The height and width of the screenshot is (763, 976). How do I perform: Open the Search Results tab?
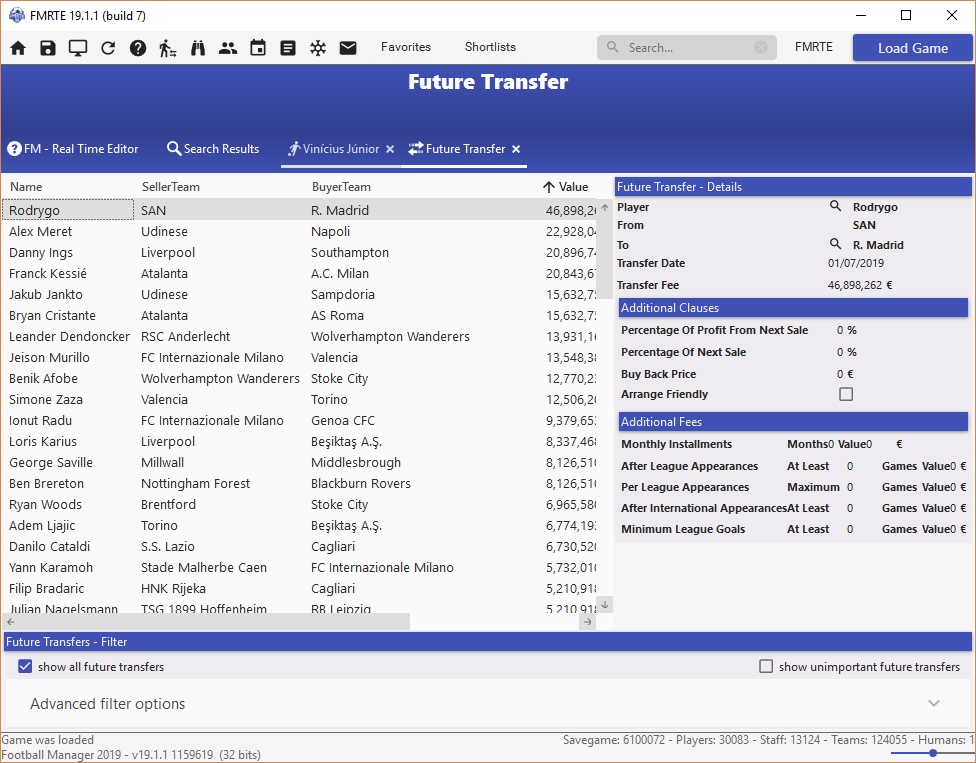[x=213, y=149]
